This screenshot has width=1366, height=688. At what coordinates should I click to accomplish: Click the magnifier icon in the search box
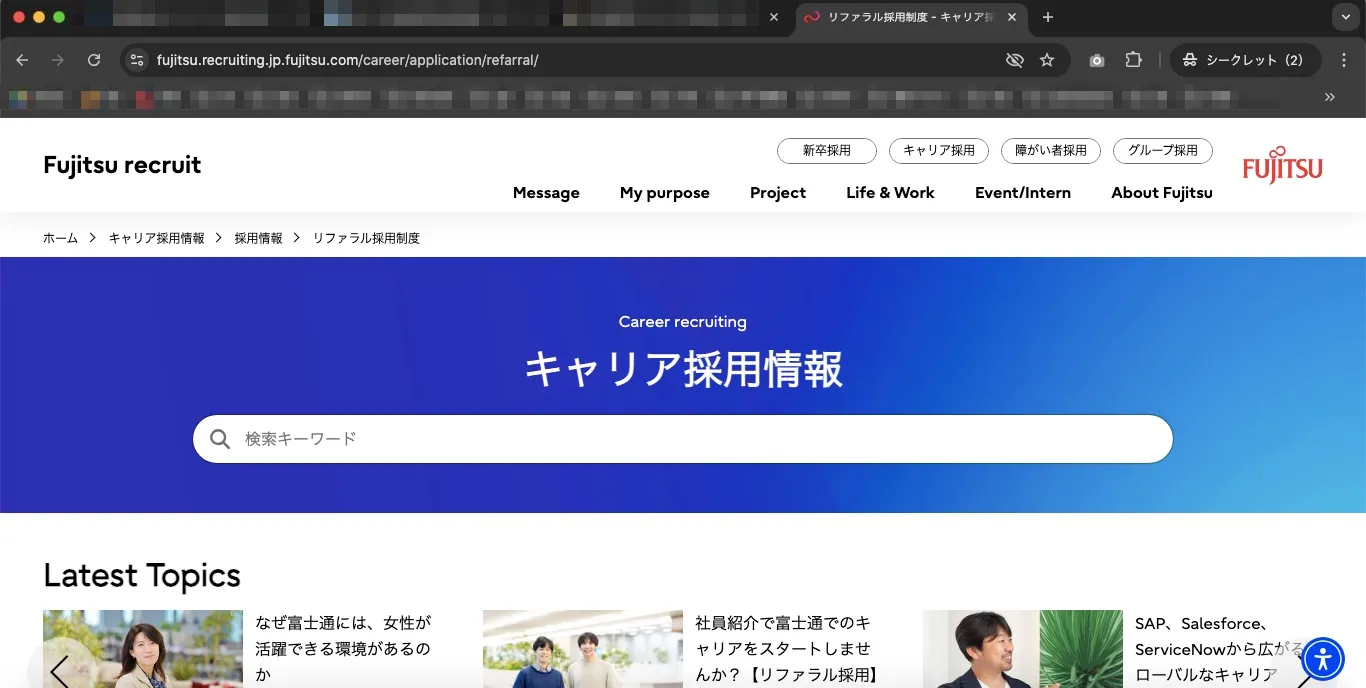[220, 439]
